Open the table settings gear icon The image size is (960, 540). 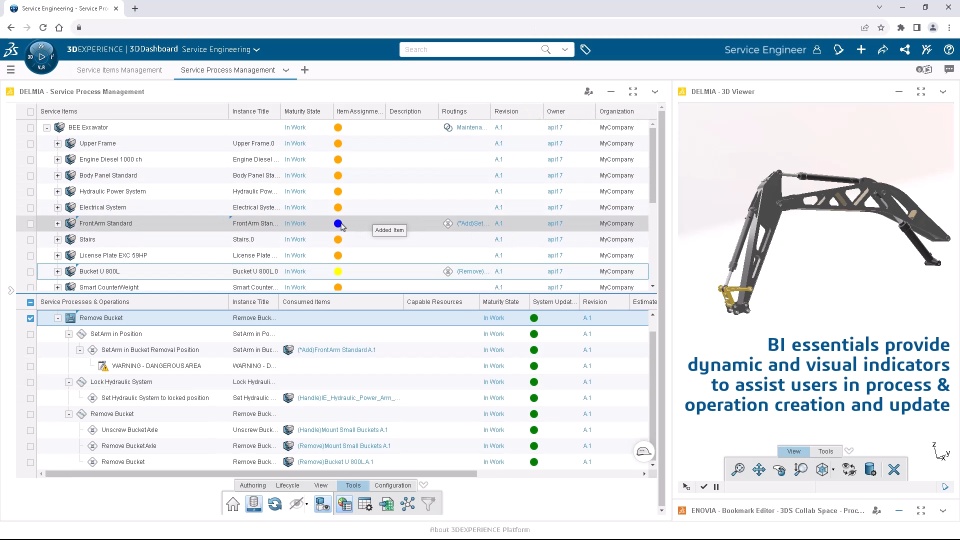point(366,504)
